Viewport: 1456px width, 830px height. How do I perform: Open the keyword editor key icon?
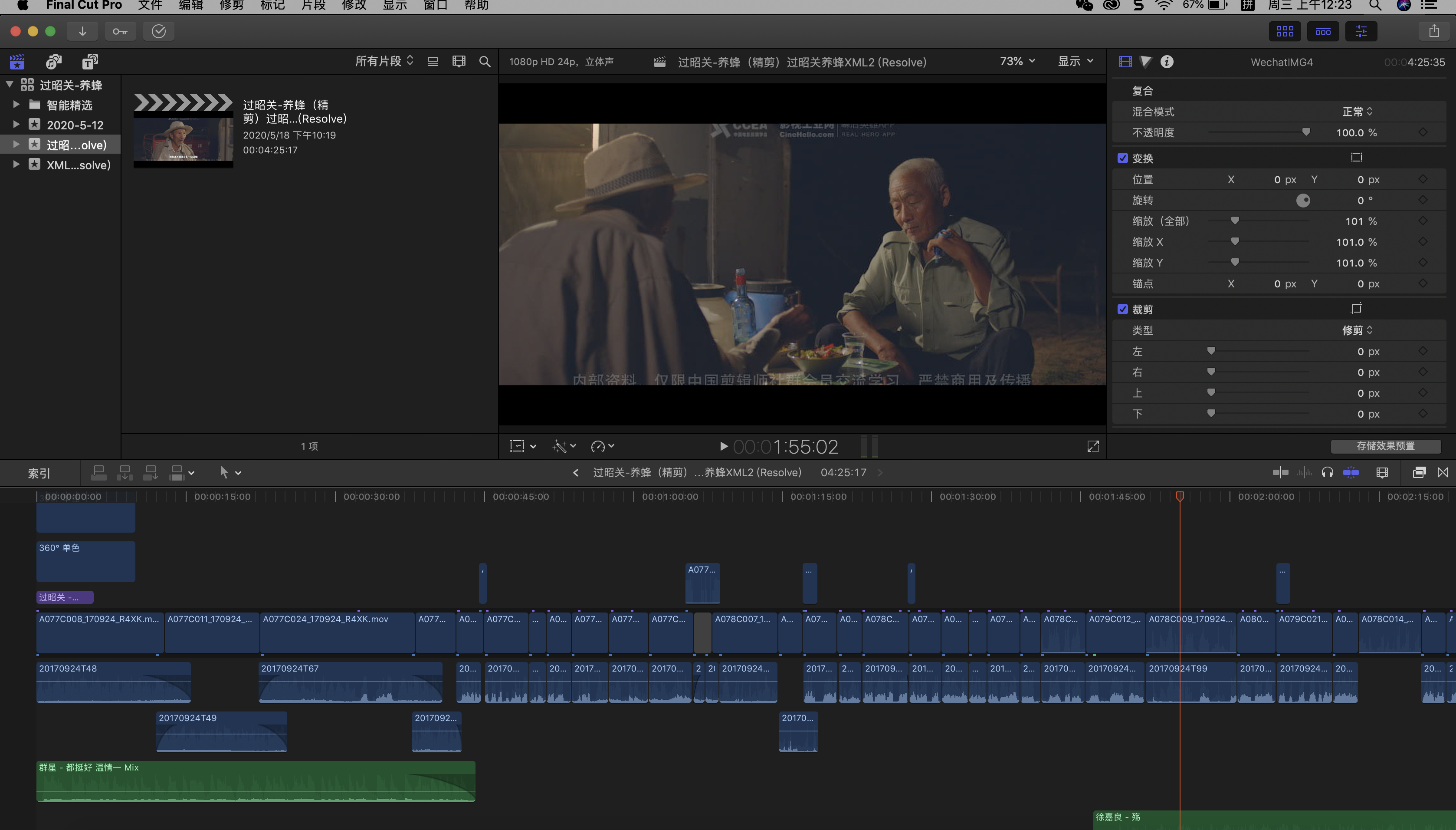[120, 31]
